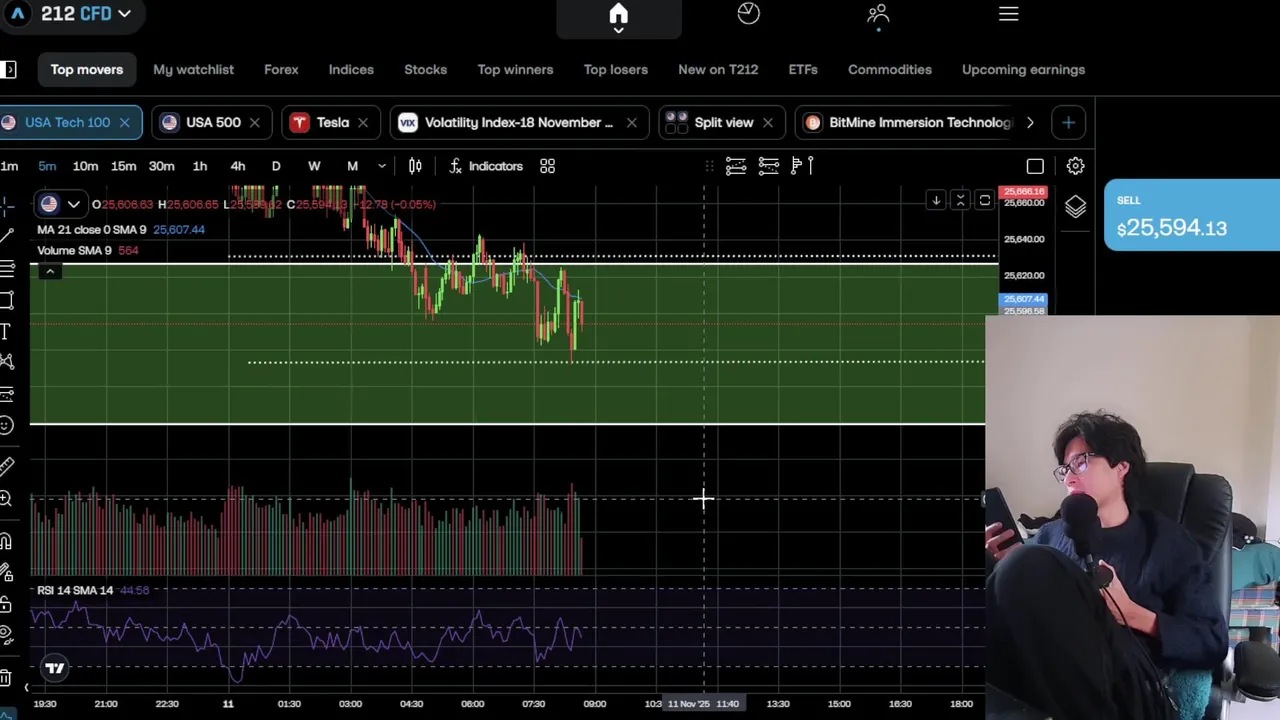Expand the more timeframes dropdown

[x=382, y=166]
